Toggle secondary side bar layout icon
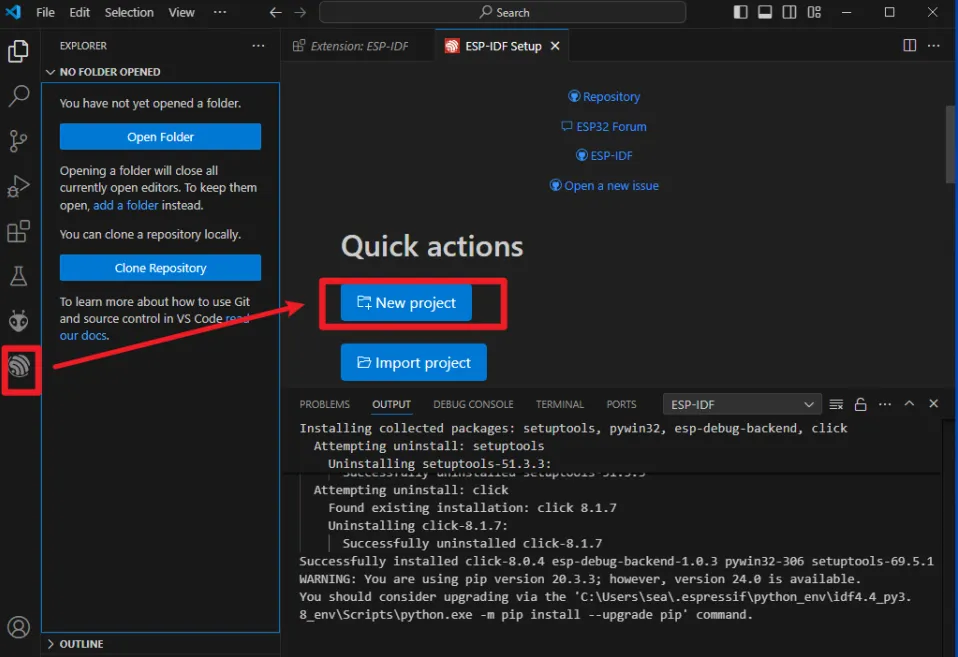 pos(789,12)
